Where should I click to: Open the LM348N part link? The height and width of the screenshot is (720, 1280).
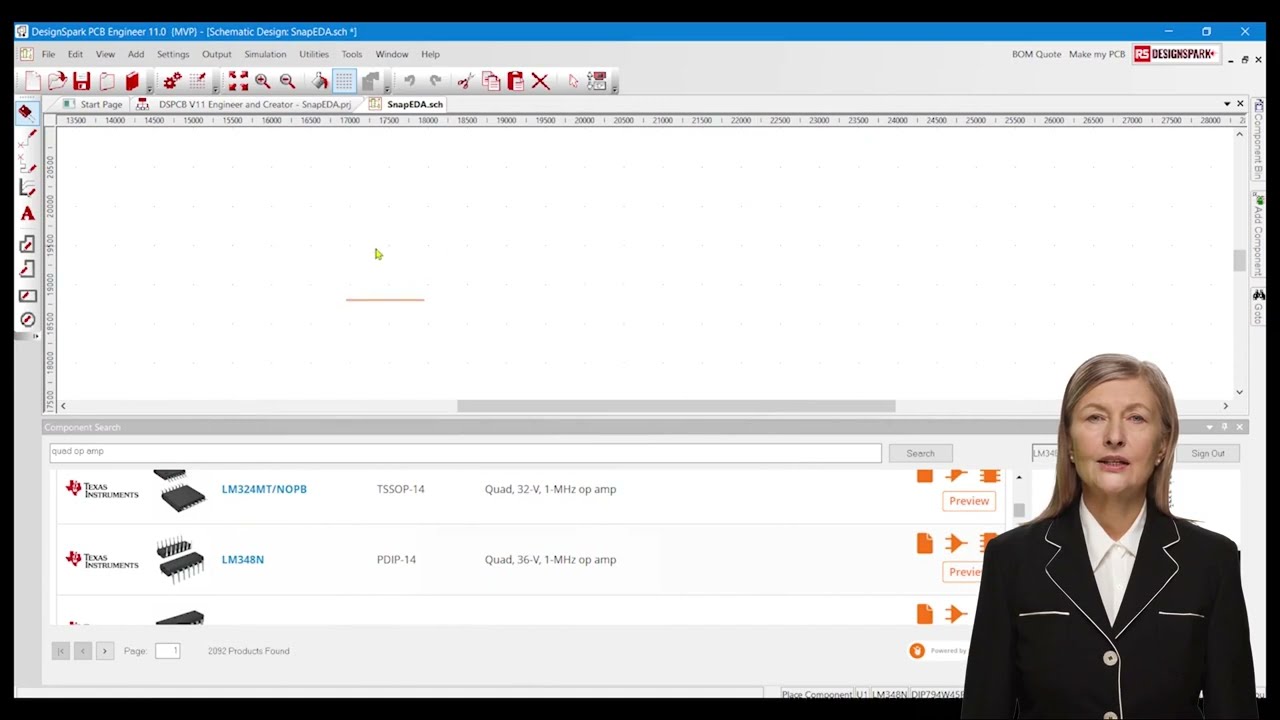click(x=243, y=560)
